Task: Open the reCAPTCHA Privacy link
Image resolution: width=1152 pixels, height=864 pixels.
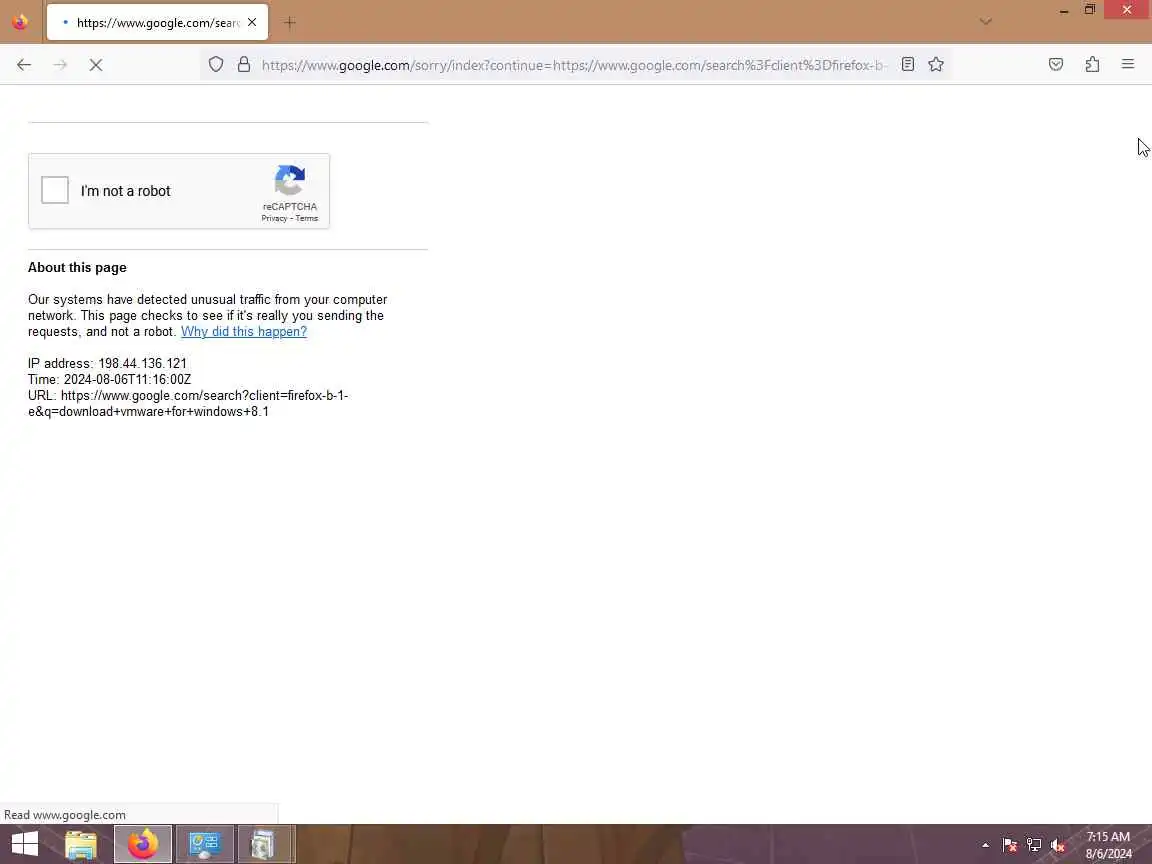Action: [x=274, y=218]
